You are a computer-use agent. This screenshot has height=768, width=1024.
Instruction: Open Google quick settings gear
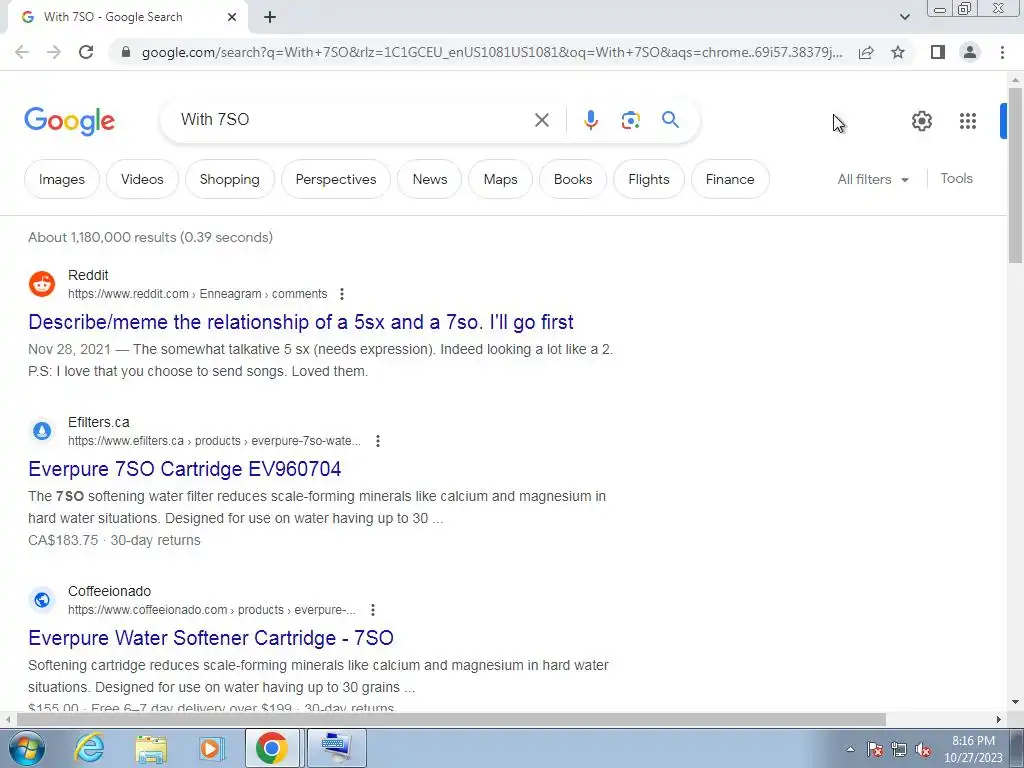pos(921,121)
